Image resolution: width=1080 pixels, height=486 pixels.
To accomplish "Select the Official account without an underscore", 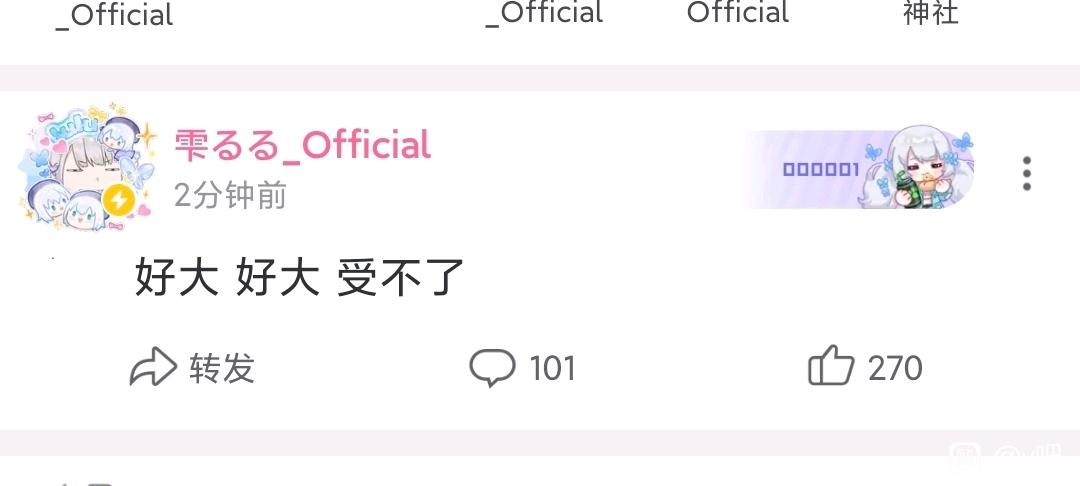I will [738, 12].
